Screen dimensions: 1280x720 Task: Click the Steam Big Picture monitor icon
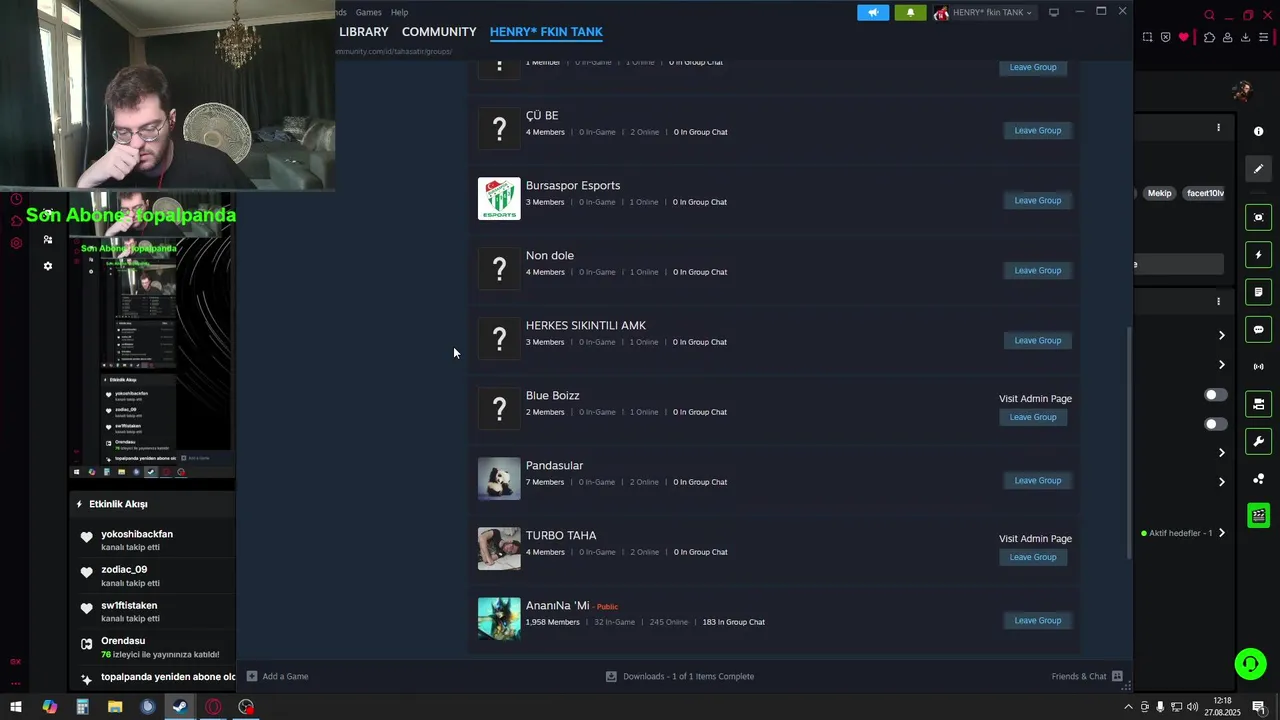pyautogui.click(x=1053, y=13)
